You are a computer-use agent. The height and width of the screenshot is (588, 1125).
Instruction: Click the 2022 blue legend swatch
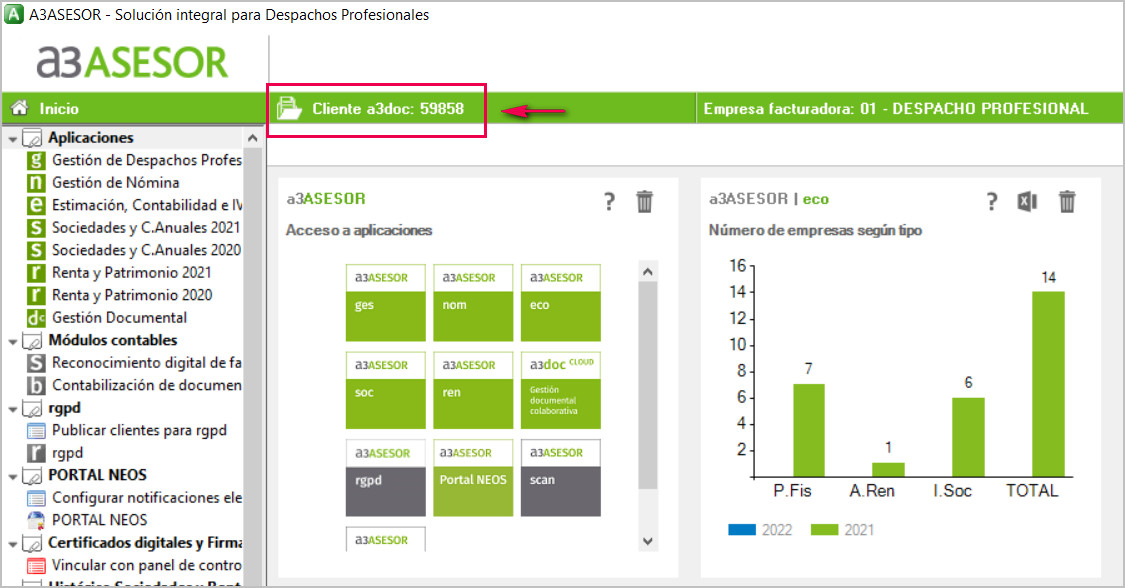(x=742, y=530)
